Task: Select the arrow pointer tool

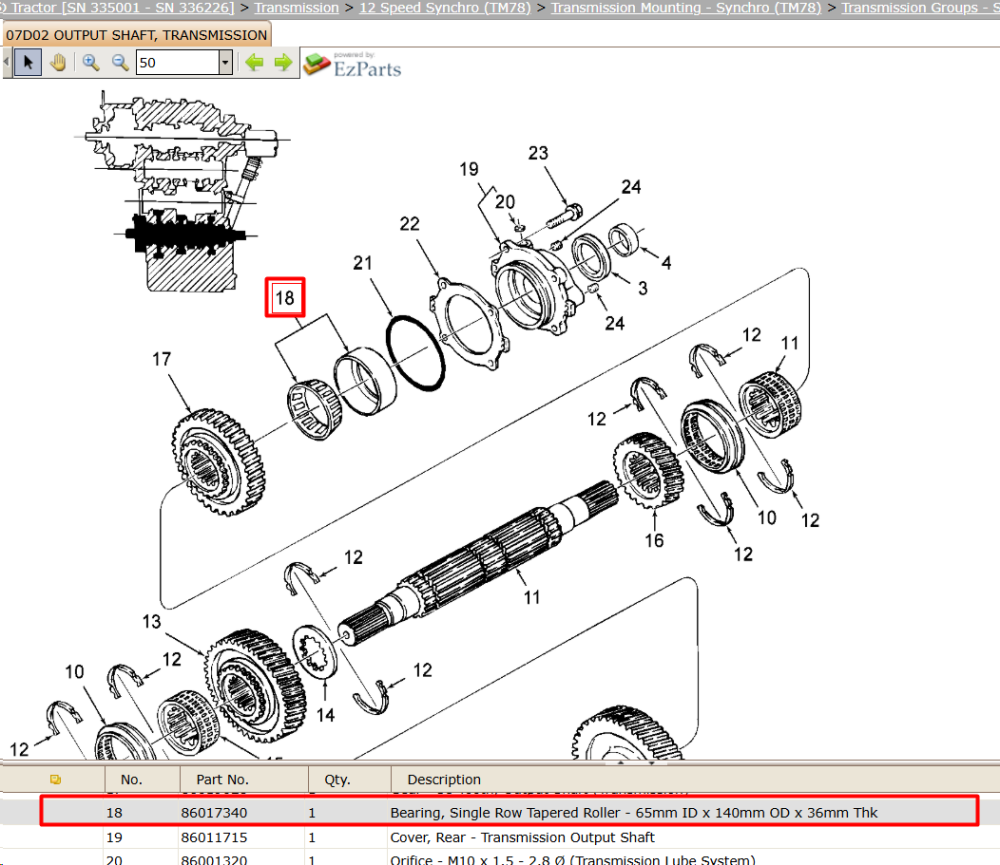Action: [x=27, y=63]
